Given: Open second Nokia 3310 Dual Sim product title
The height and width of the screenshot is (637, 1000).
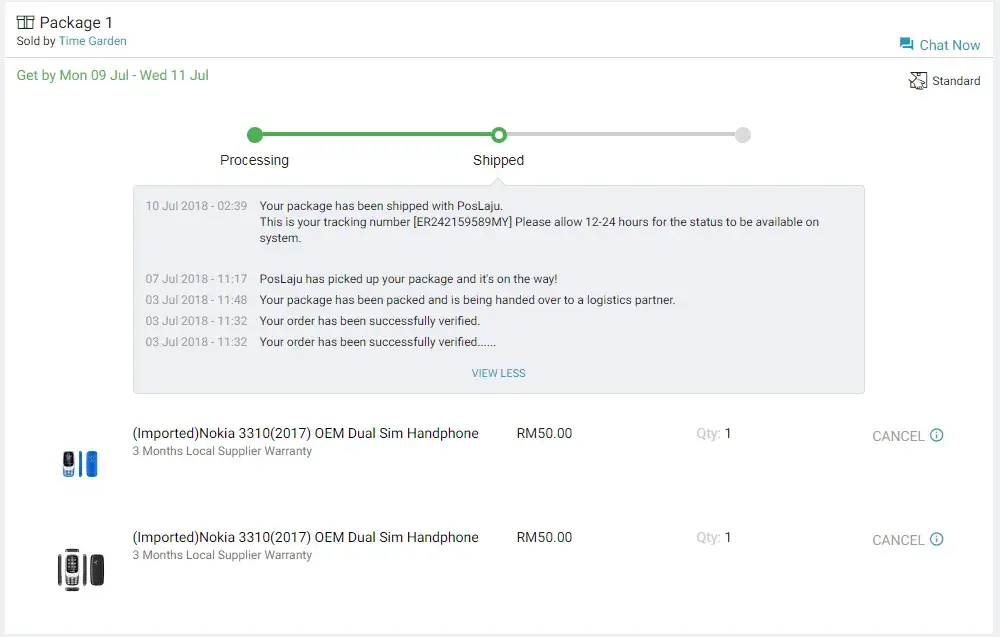Looking at the screenshot, I should (x=305, y=537).
